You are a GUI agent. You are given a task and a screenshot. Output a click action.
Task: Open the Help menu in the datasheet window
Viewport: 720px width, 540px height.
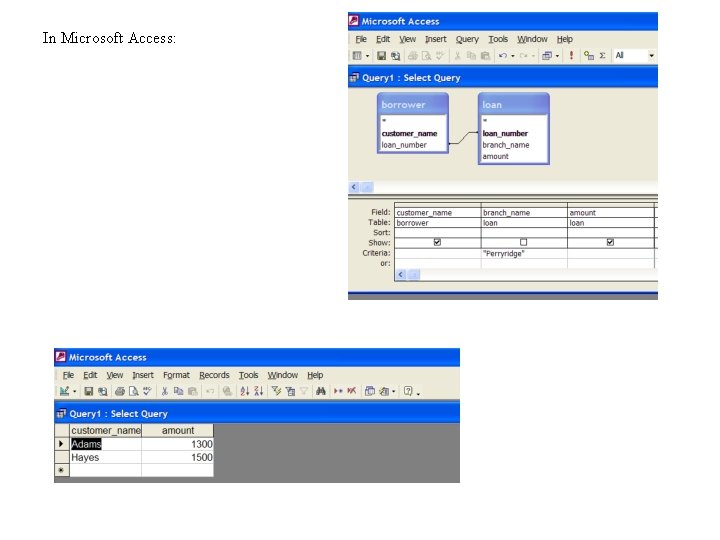click(315, 375)
